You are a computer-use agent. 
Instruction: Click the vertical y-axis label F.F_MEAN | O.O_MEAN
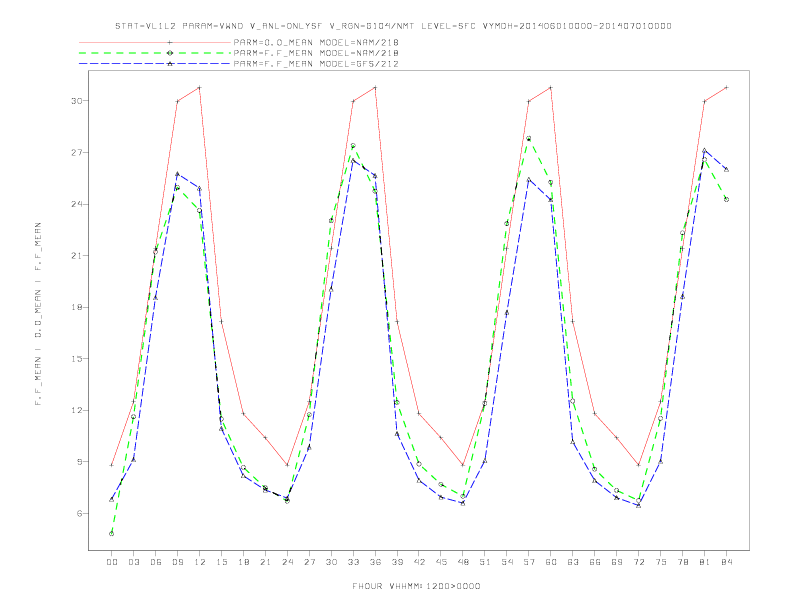38,314
